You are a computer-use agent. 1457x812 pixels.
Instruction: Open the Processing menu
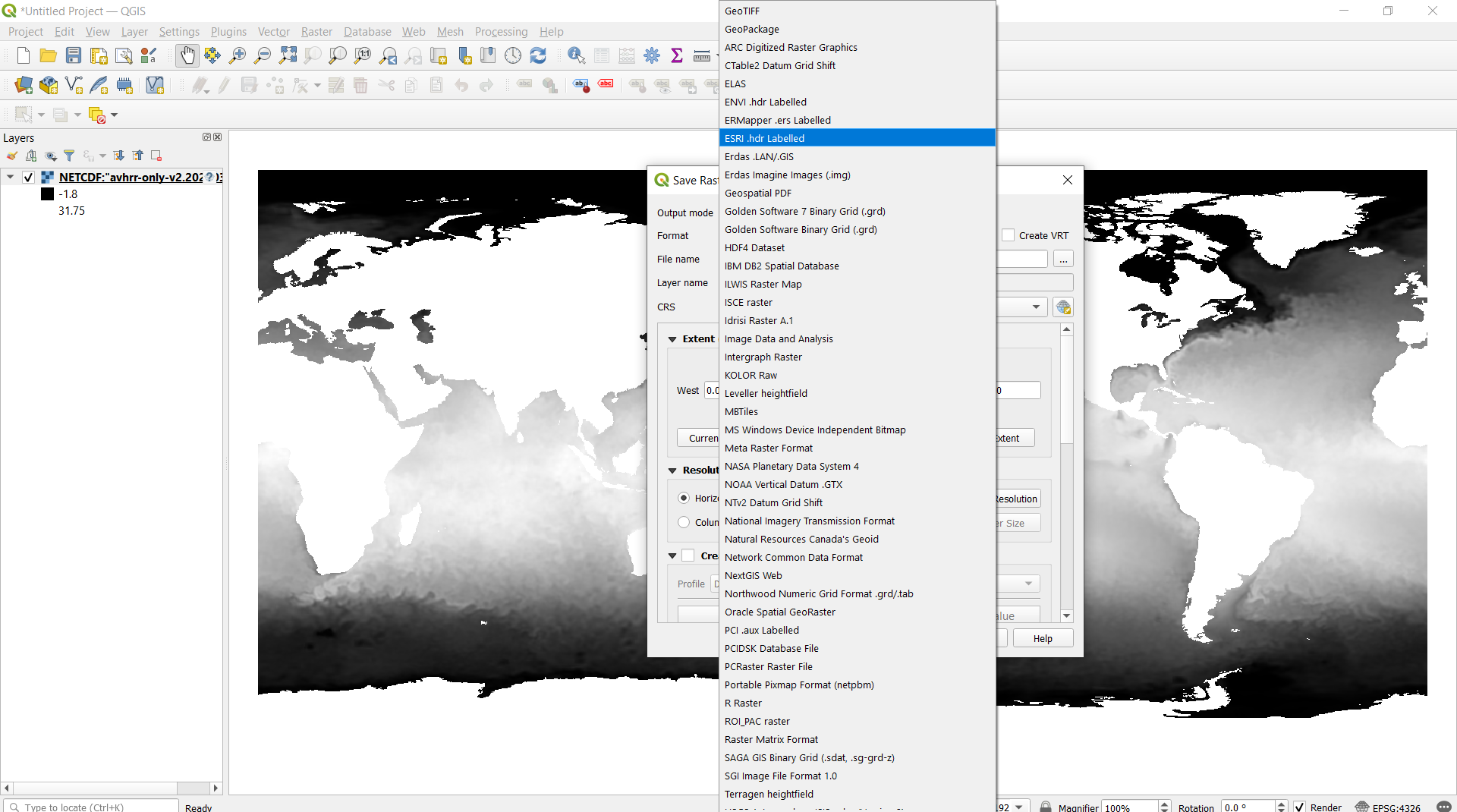tap(501, 31)
